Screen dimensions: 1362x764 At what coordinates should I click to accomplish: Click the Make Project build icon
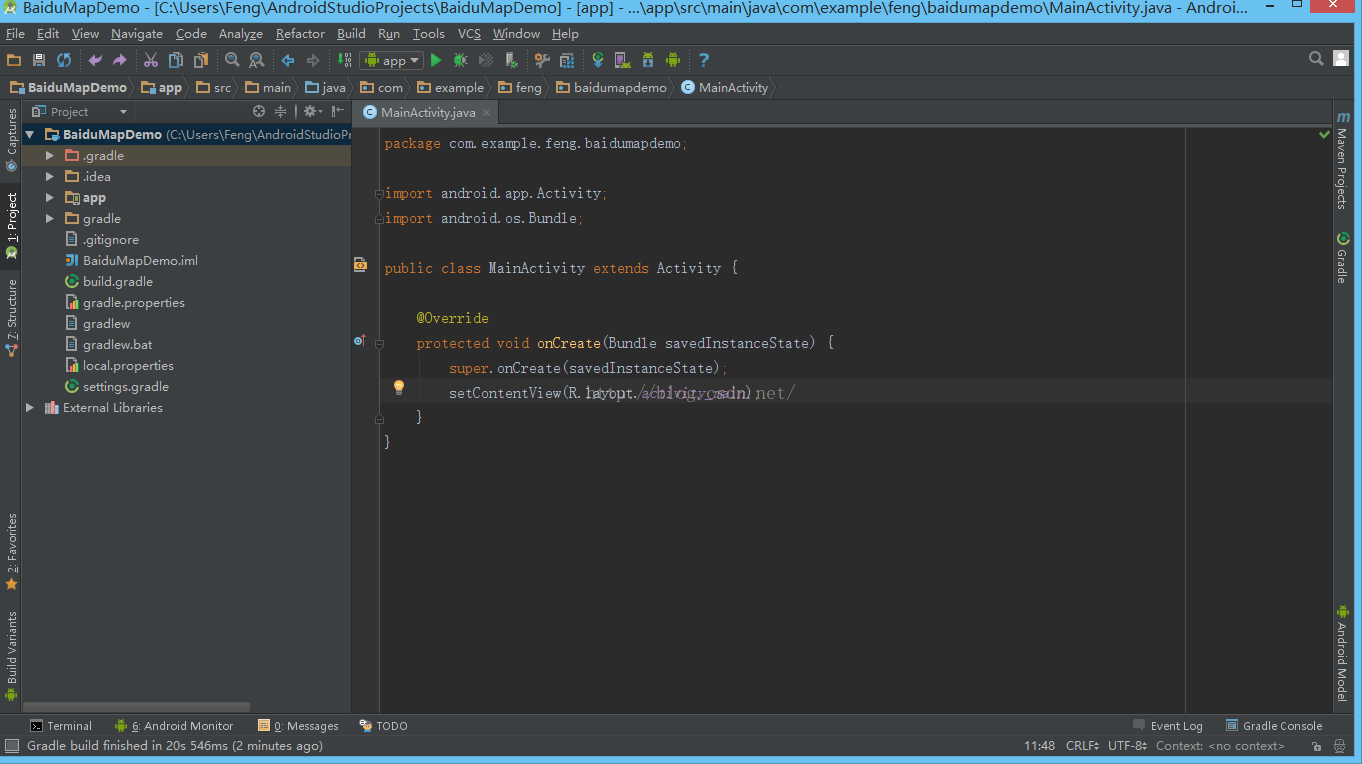pyautogui.click(x=344, y=60)
